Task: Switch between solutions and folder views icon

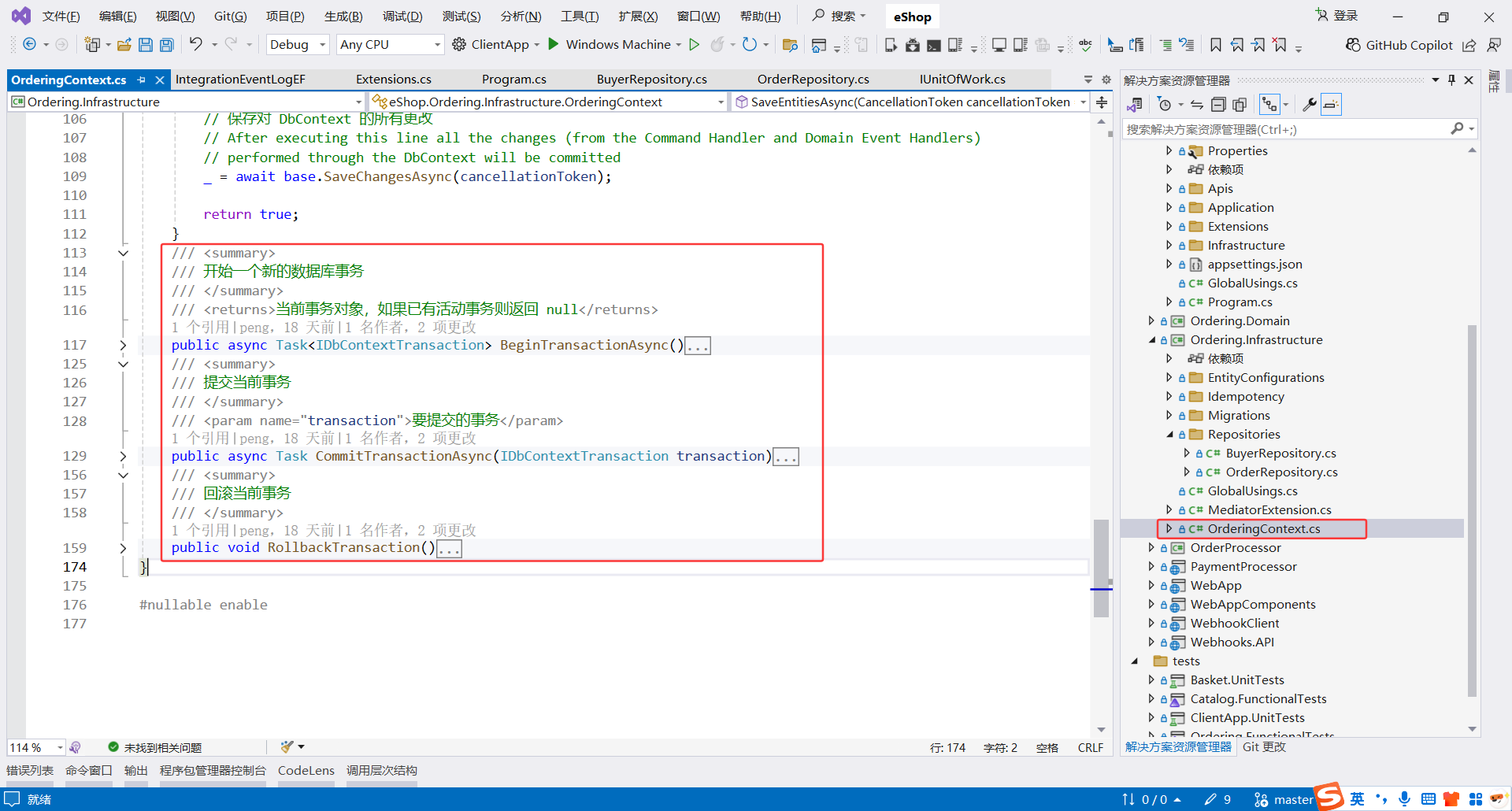Action: pyautogui.click(x=1135, y=104)
